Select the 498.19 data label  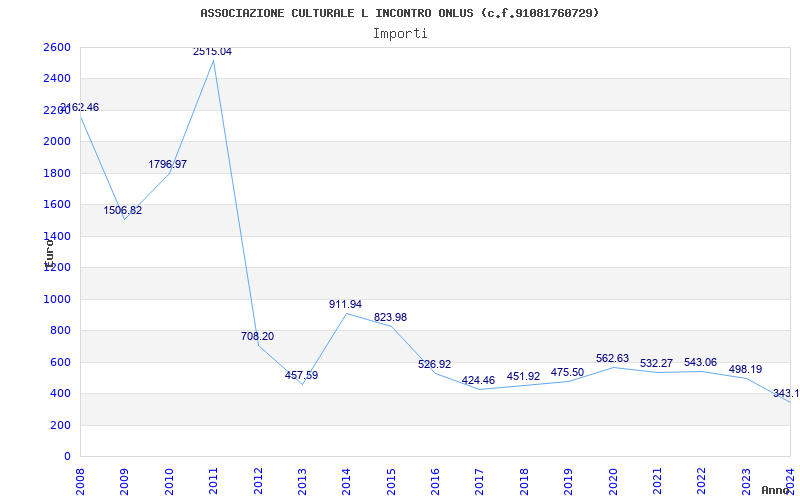click(745, 369)
